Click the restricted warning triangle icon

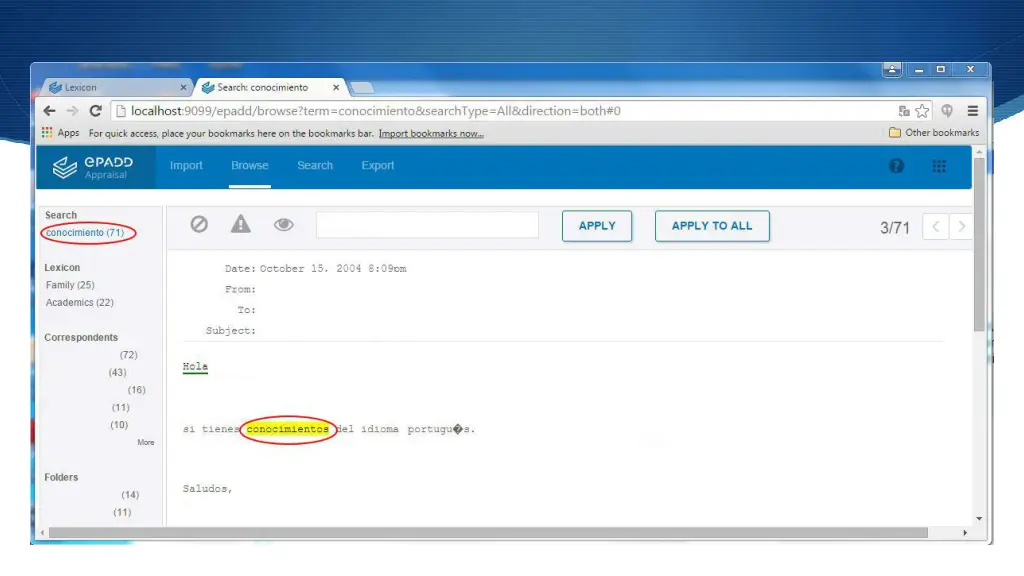[241, 225]
